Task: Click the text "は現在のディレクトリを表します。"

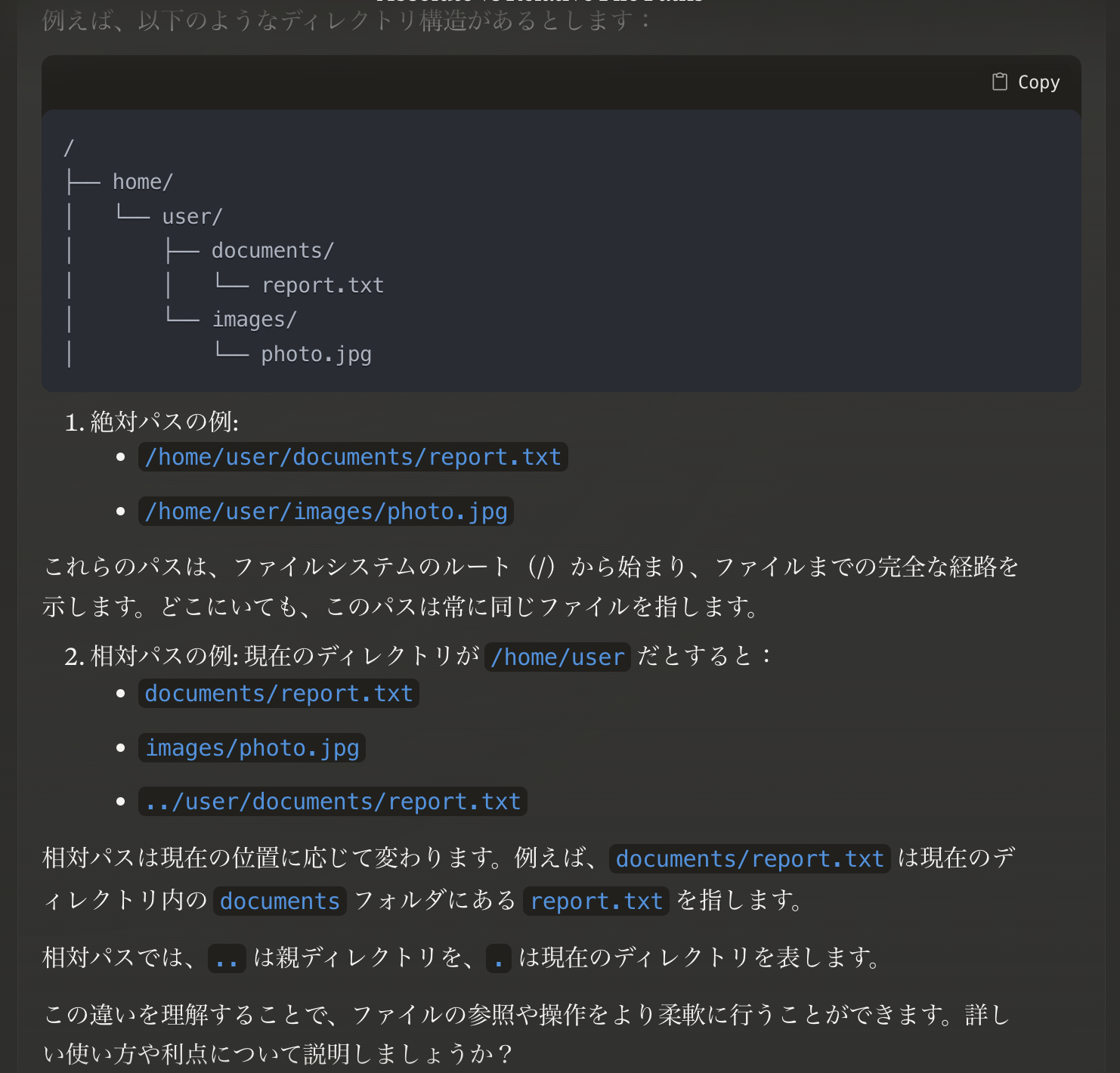Action: [x=701, y=958]
